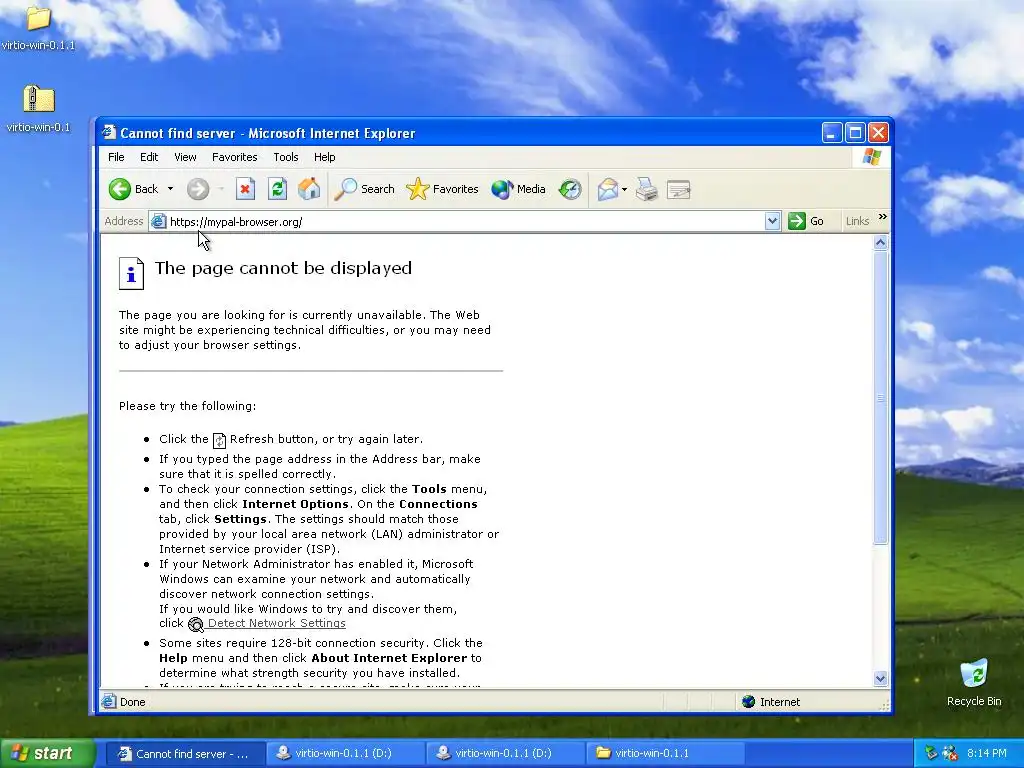
Task: Click the page icon in the Address bar
Action: (158, 222)
